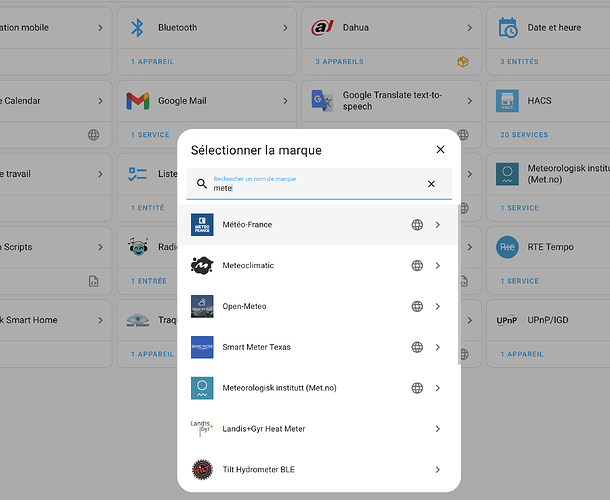Screen dimensions: 610x500
Task: Open Met.no 1 SERVICE link
Action: point(520,208)
